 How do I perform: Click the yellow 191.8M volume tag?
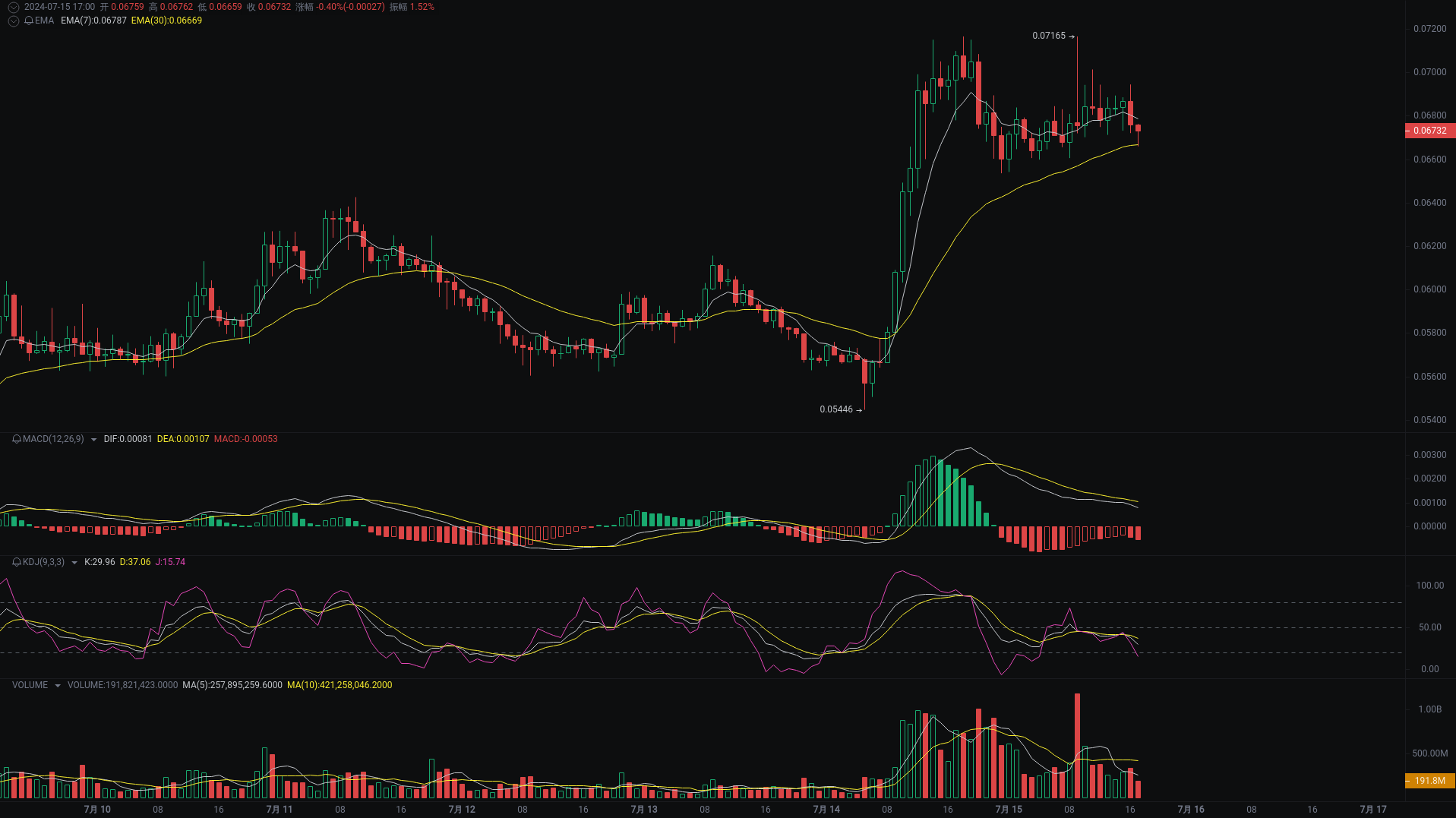[x=1429, y=780]
